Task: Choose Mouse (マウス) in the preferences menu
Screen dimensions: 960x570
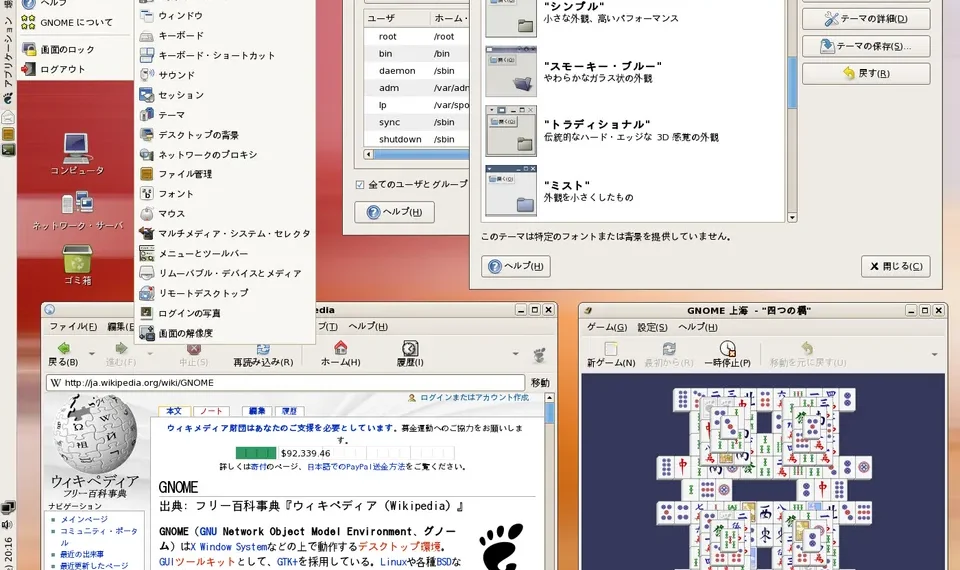Action: (171, 213)
